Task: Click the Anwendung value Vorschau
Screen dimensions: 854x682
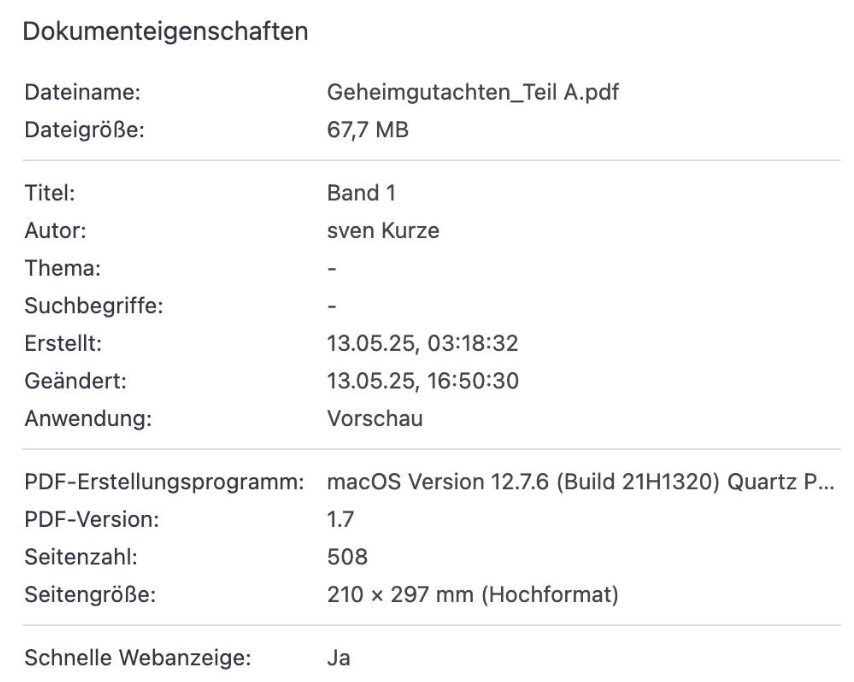Action: coord(375,418)
